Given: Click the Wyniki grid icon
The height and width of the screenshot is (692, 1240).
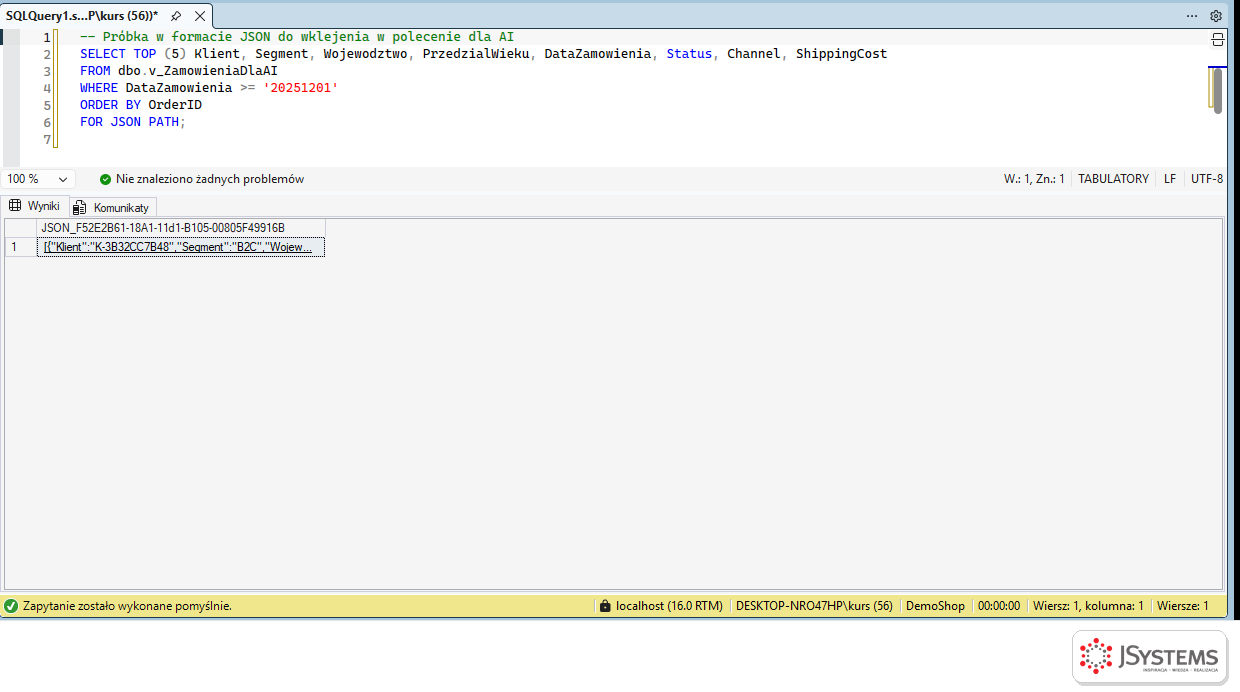Looking at the screenshot, I should [x=15, y=206].
